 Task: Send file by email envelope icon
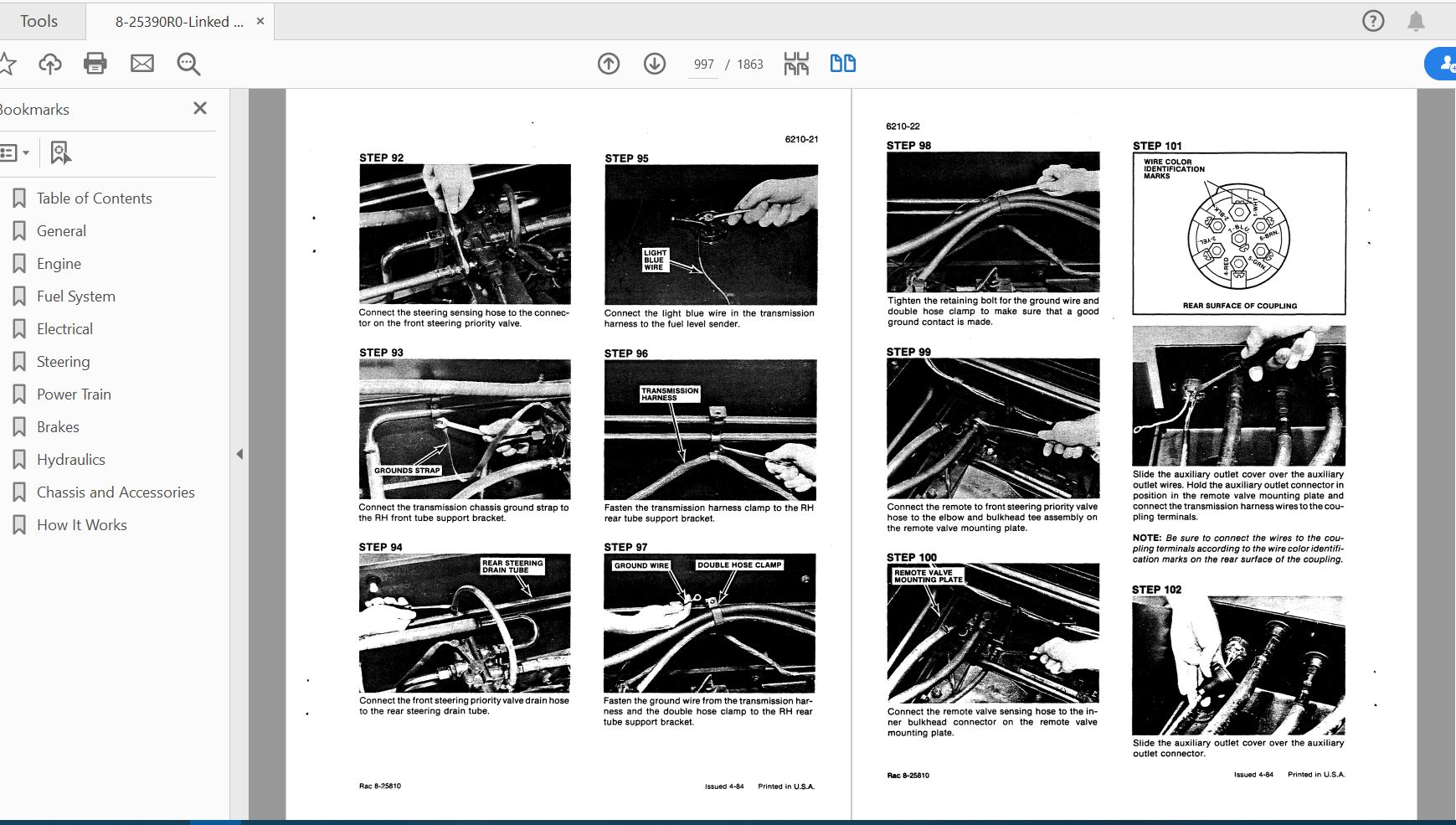[142, 64]
